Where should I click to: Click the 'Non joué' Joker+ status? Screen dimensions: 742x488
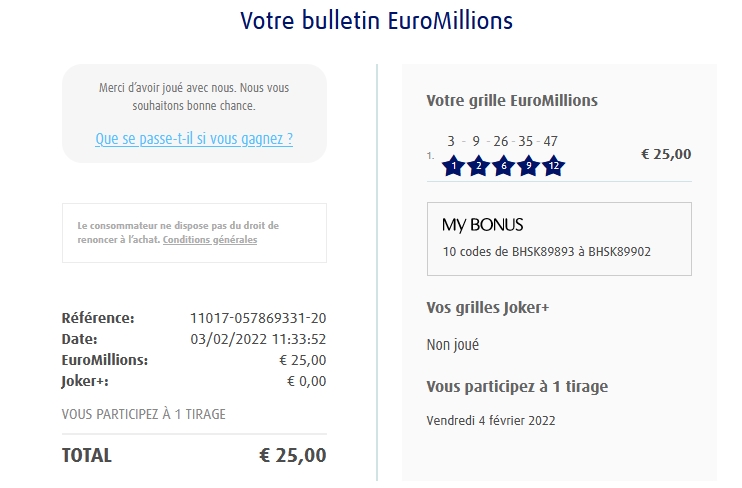(x=453, y=345)
